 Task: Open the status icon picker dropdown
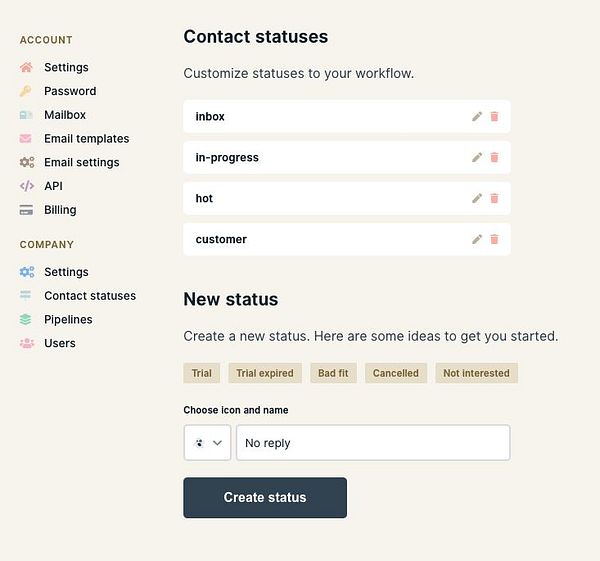click(207, 443)
